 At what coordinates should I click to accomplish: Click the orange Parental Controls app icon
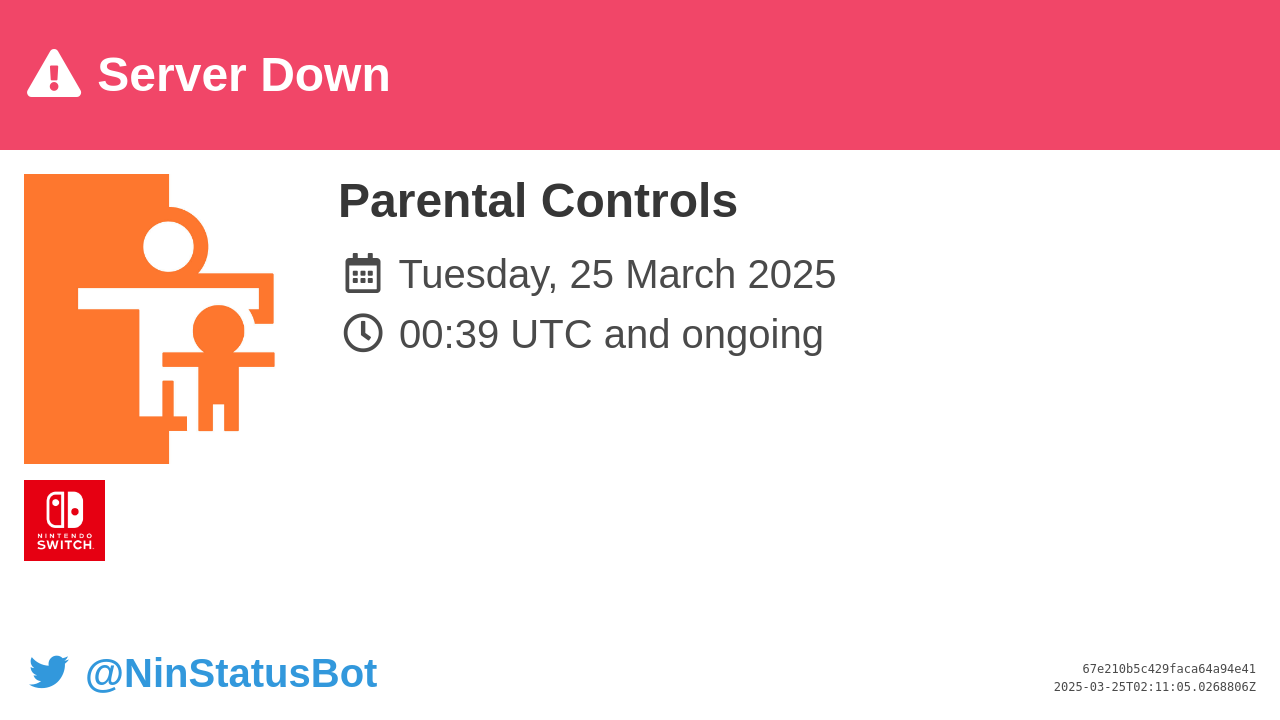coord(149,319)
